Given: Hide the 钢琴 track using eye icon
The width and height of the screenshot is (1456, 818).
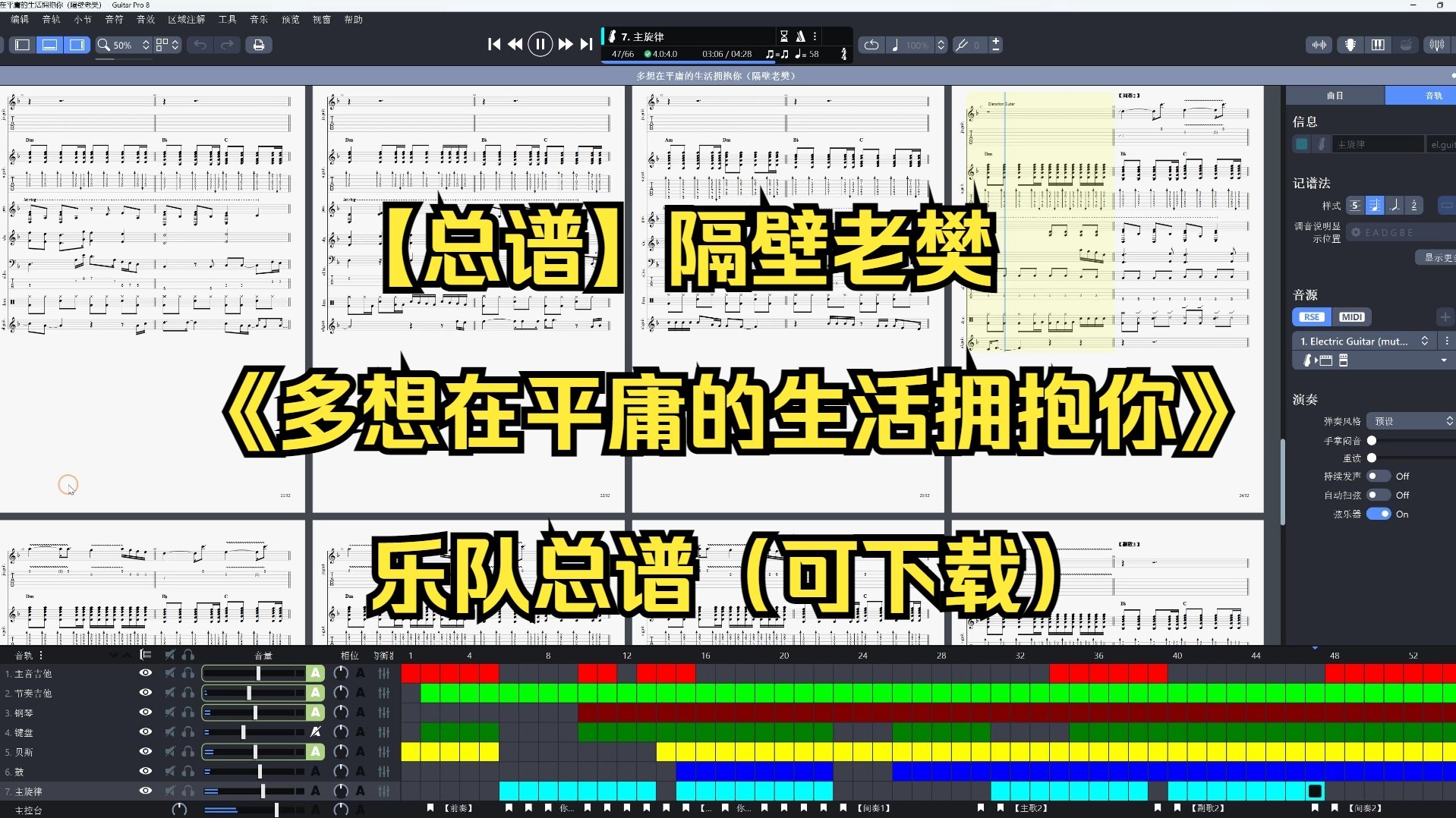Looking at the screenshot, I should (x=146, y=713).
